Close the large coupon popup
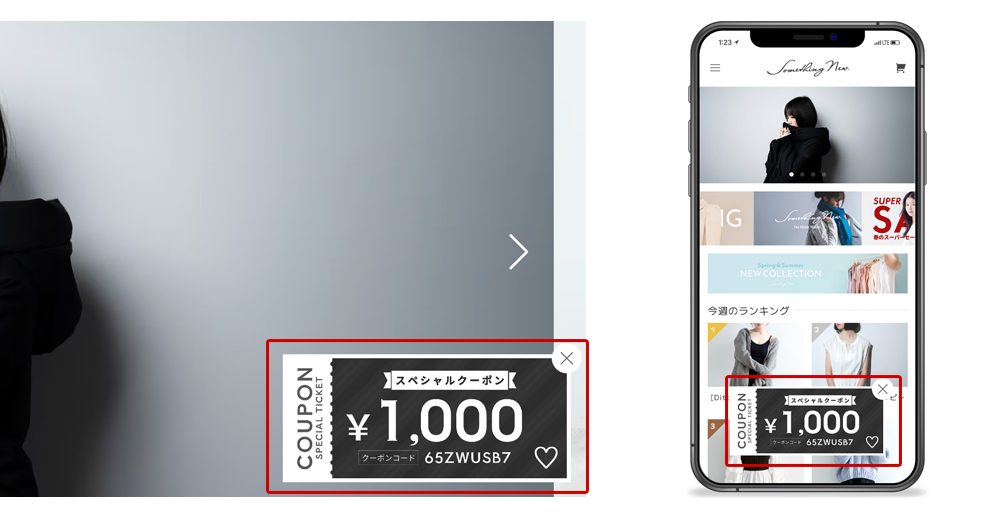Screen dimensions: 1000x518 click(x=566, y=359)
